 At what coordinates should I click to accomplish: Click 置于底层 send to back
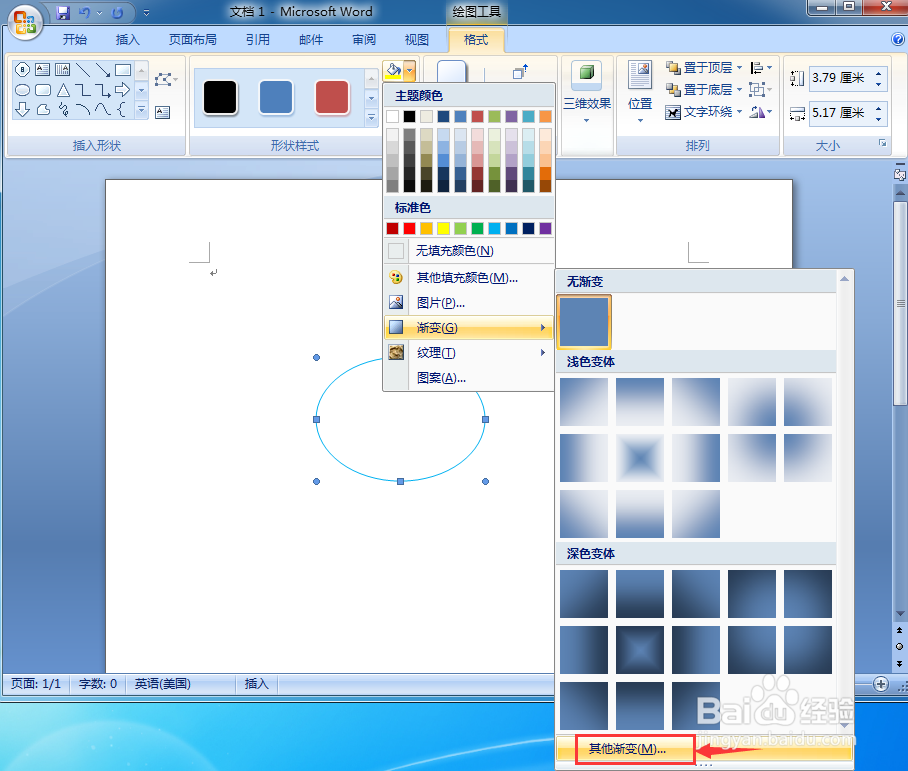(699, 90)
